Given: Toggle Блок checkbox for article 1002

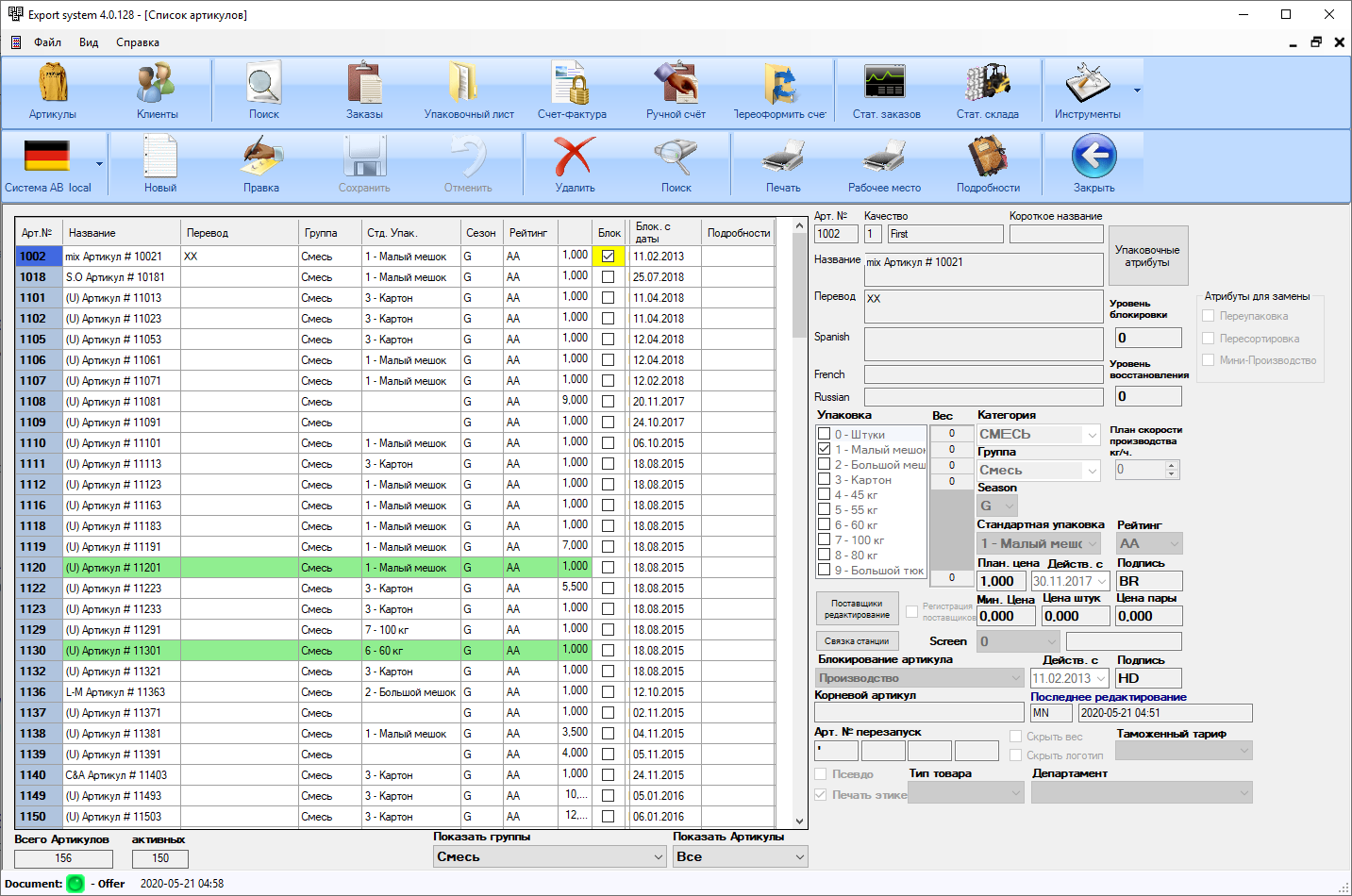Looking at the screenshot, I should point(608,257).
